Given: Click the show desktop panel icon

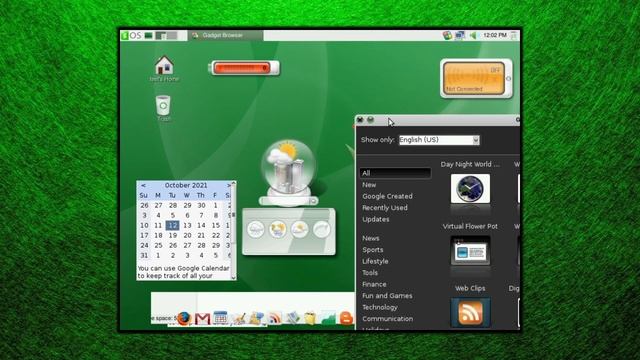Looking at the screenshot, I should click(149, 36).
